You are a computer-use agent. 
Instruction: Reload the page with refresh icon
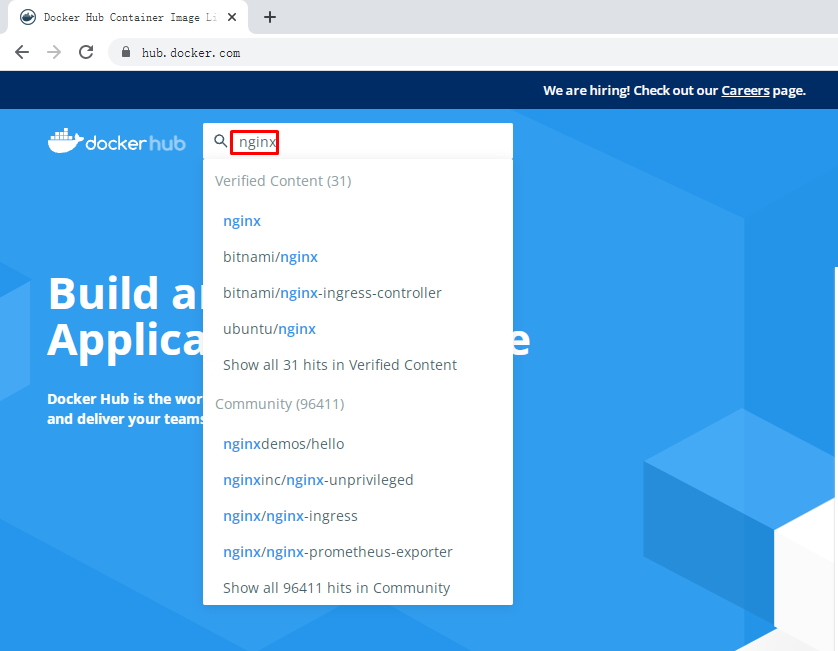click(x=86, y=52)
